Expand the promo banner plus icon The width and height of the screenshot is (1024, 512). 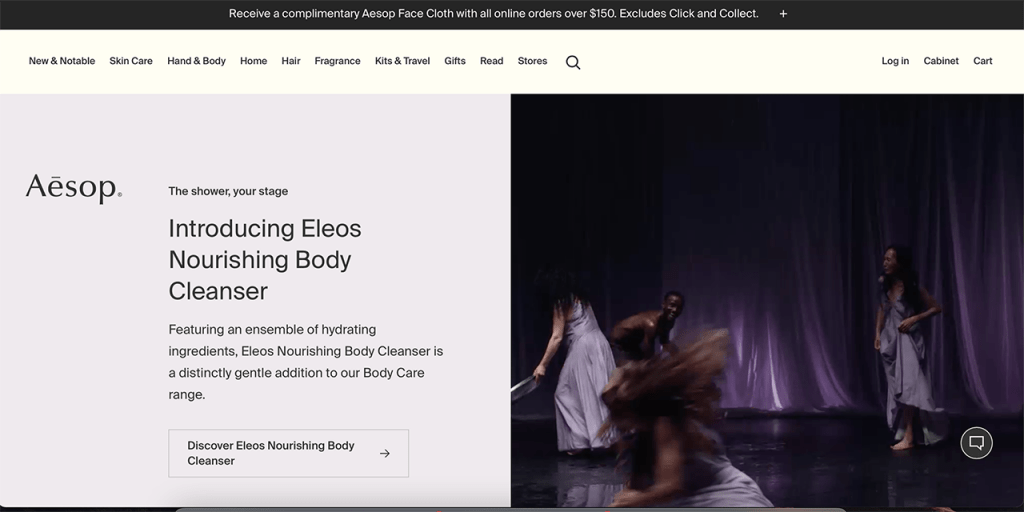783,14
